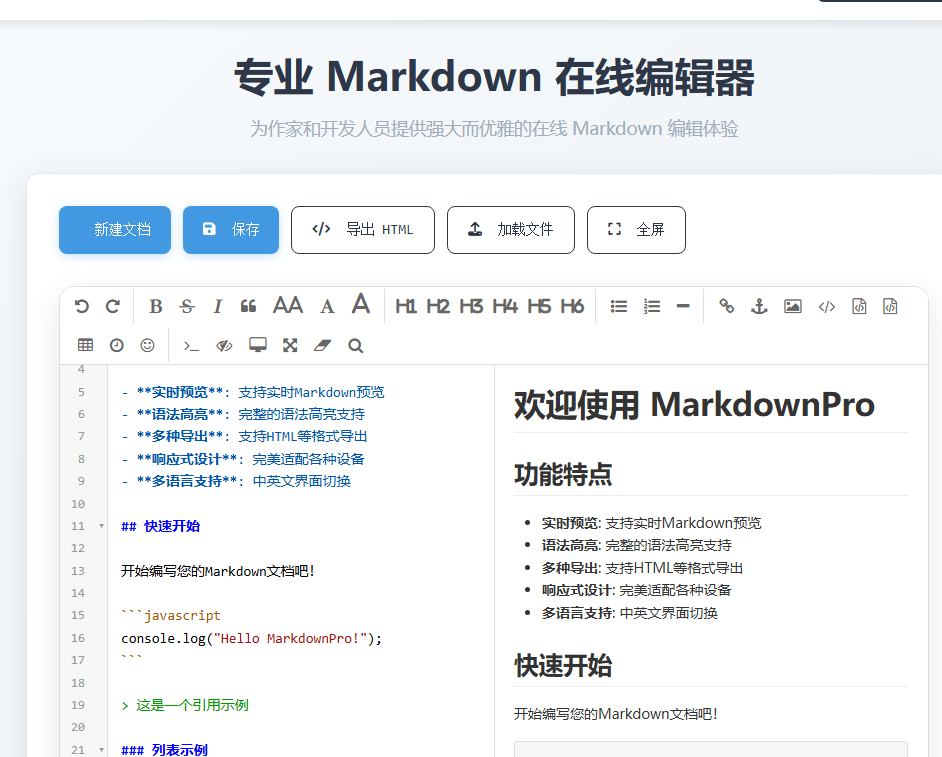The image size is (942, 757).
Task: Click preview bullet 语法高亮
Action: (637, 546)
